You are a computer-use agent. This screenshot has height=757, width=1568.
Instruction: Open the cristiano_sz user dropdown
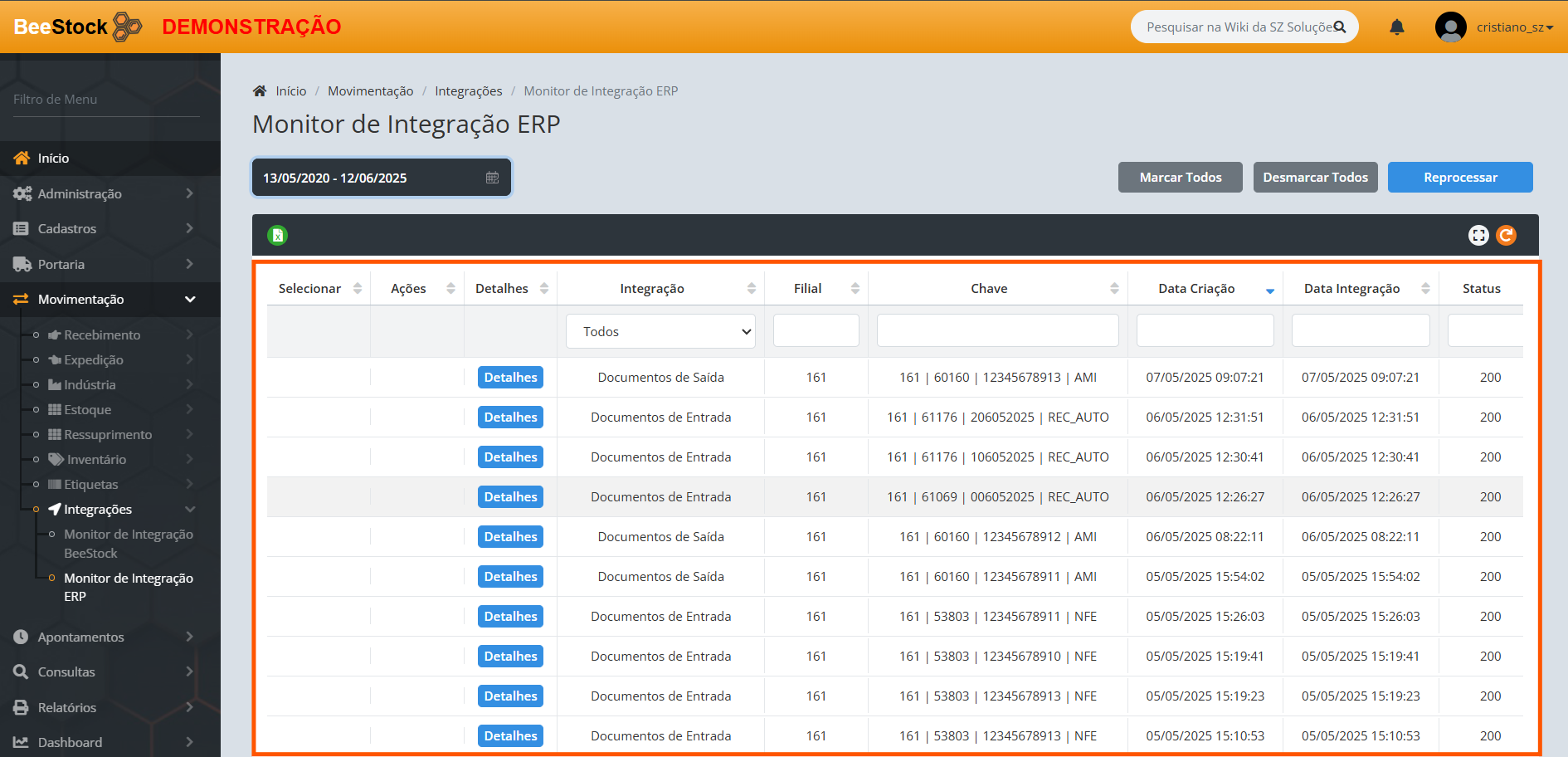1514,27
